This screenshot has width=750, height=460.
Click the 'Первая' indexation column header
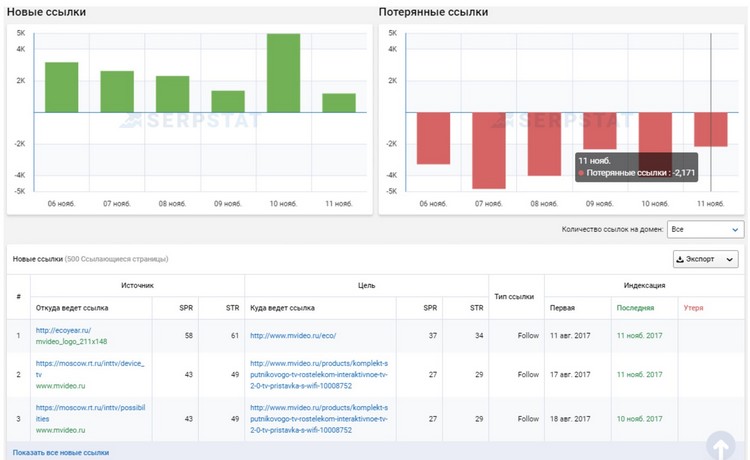(x=562, y=308)
